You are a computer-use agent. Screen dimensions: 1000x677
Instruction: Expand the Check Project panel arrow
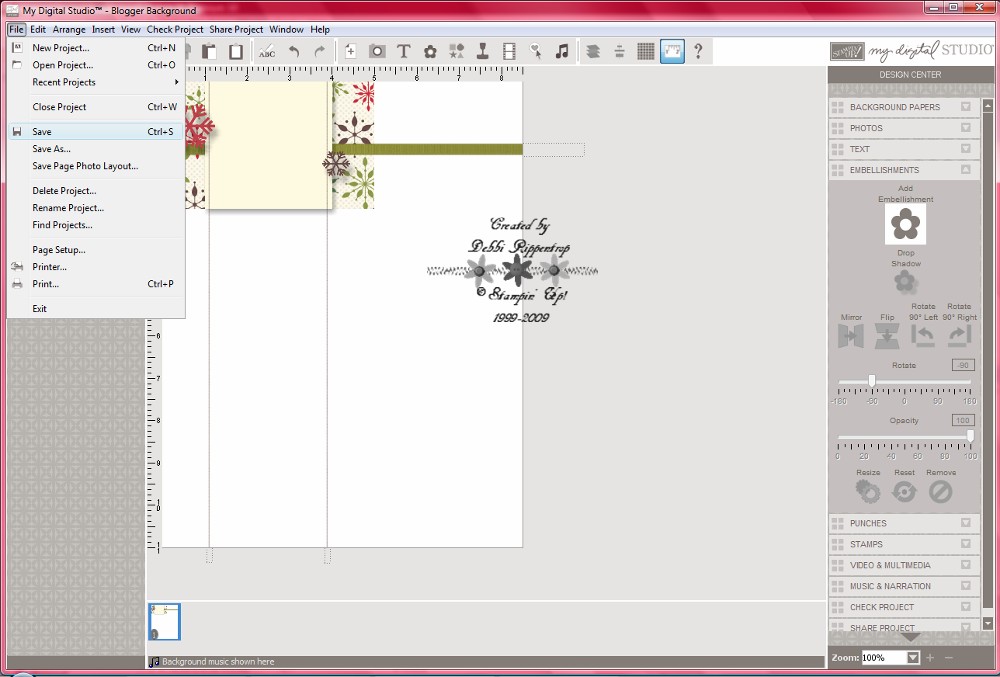coord(966,607)
